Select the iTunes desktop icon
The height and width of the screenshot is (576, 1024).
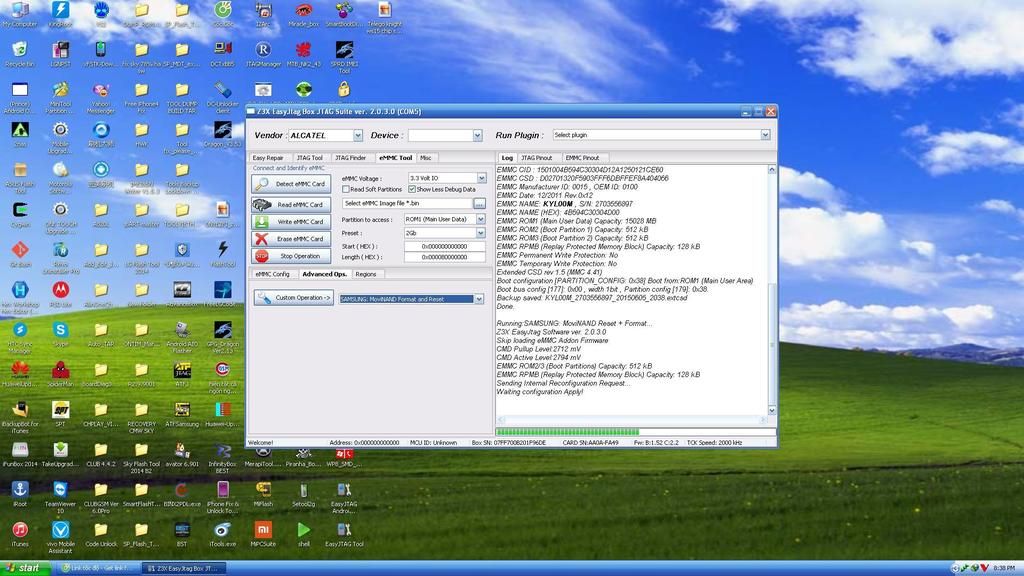click(20, 534)
